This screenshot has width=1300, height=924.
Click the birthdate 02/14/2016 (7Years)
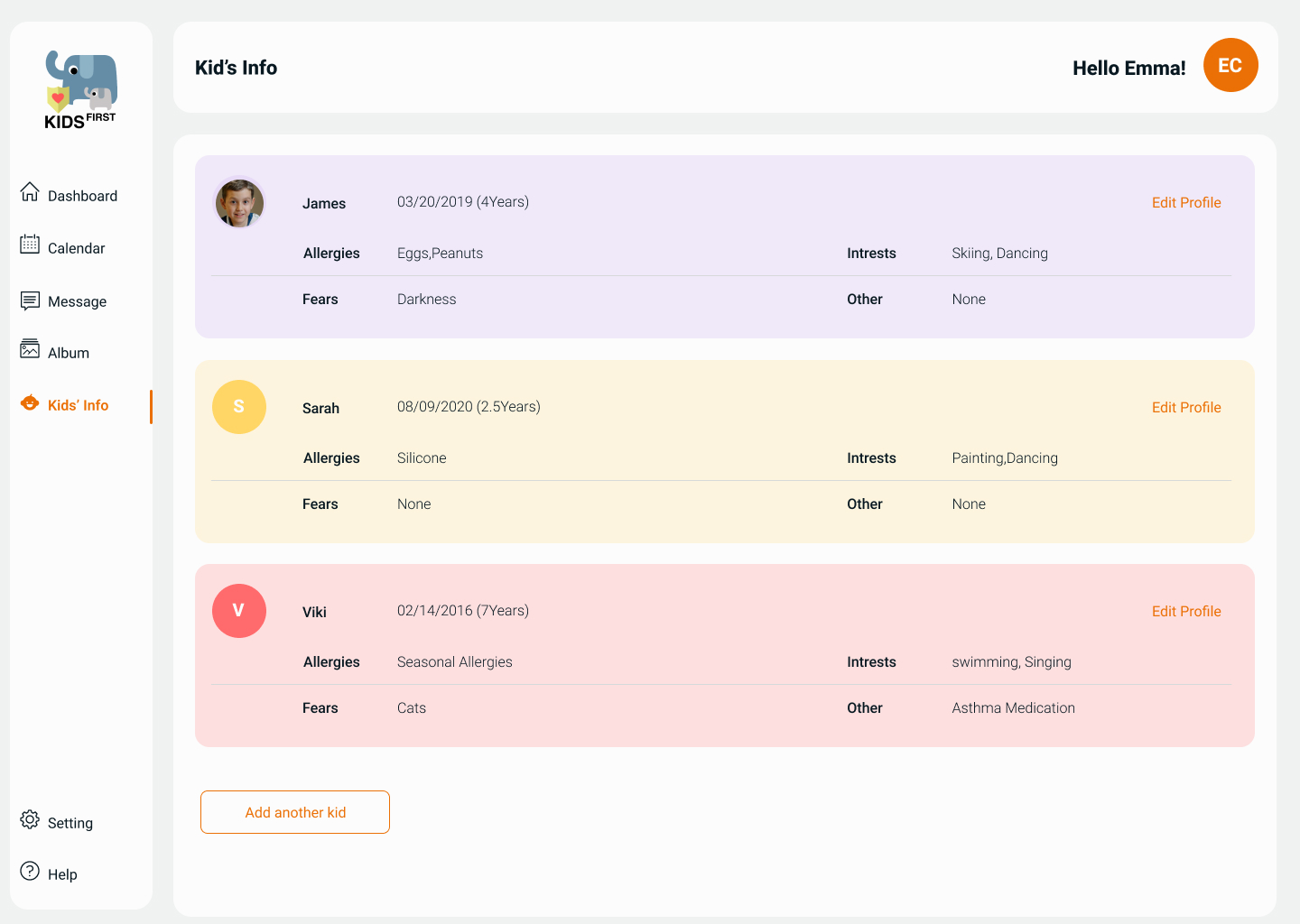click(x=463, y=611)
